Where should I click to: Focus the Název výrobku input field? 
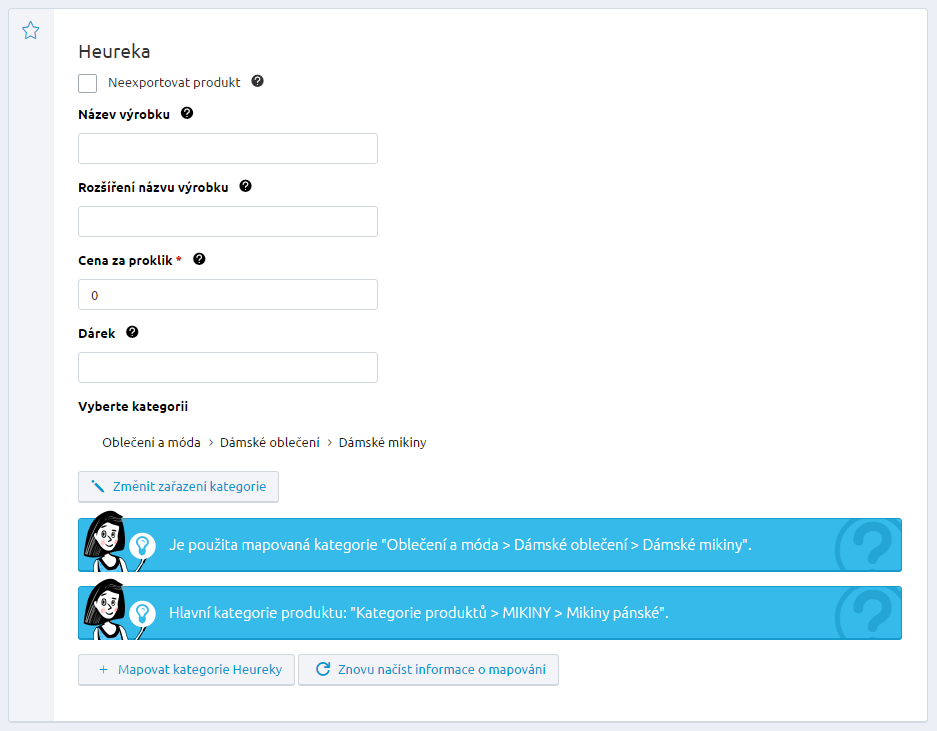click(228, 148)
